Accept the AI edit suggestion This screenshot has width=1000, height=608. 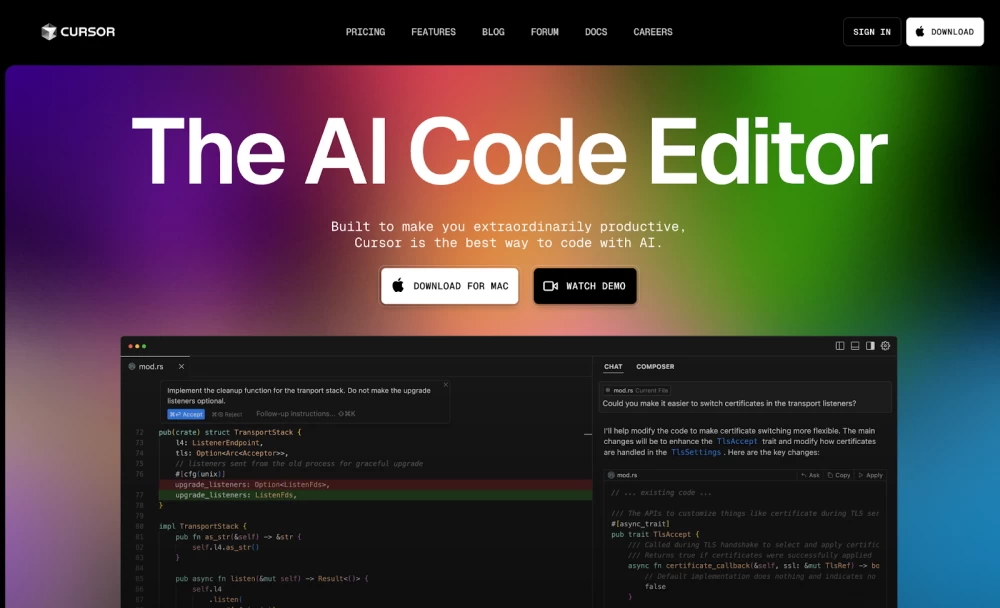click(186, 413)
